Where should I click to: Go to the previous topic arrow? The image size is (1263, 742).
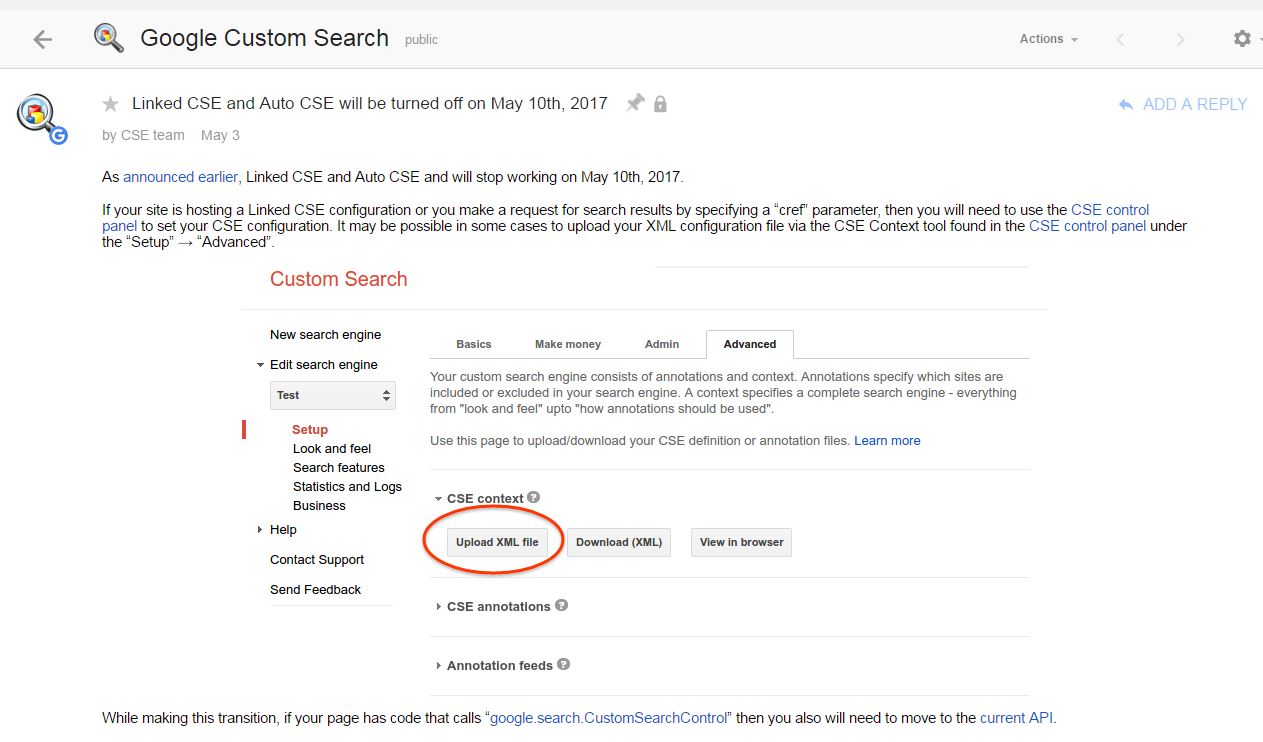coord(1120,39)
